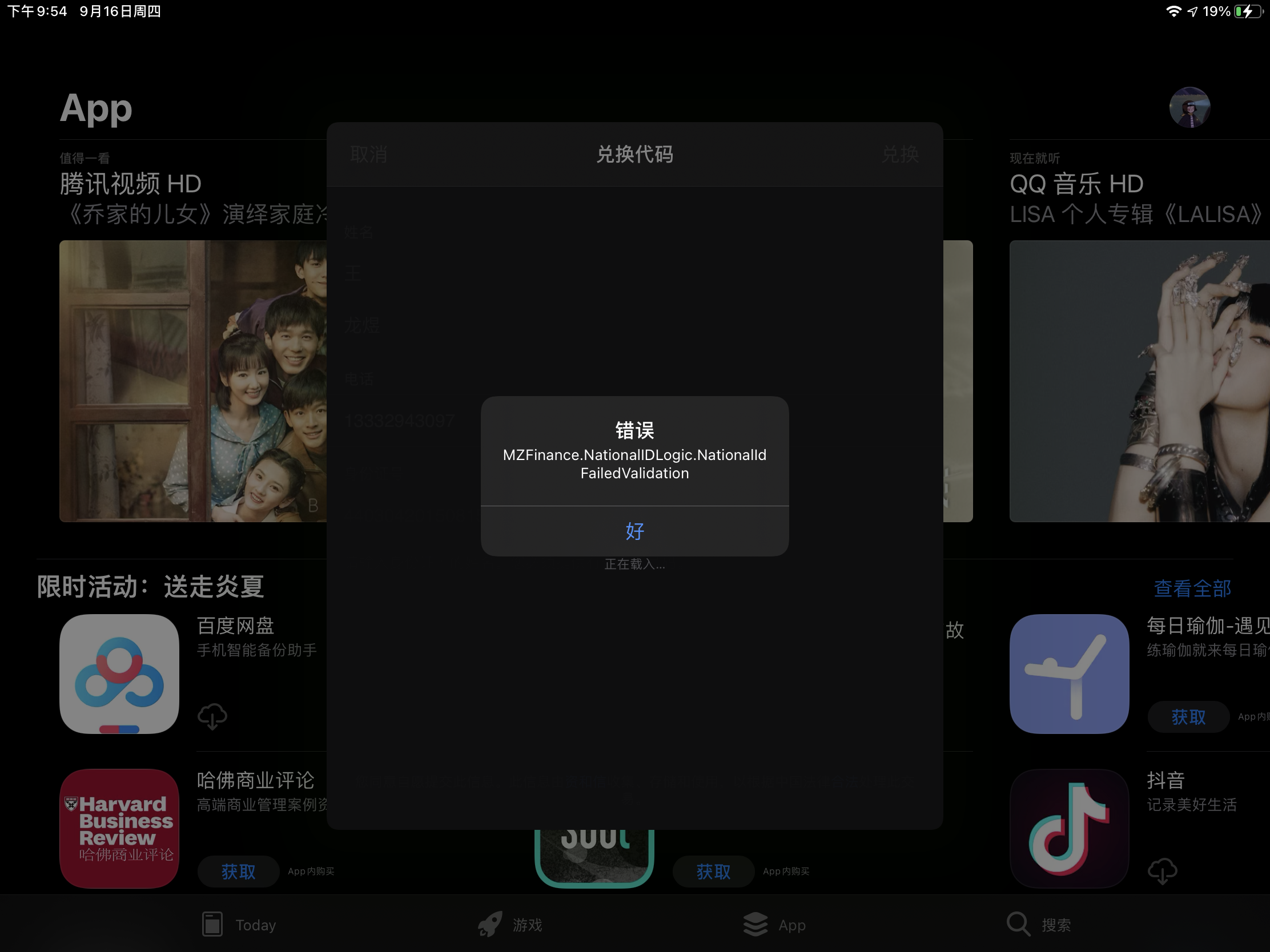Open 查看全部 link

coord(1192,588)
